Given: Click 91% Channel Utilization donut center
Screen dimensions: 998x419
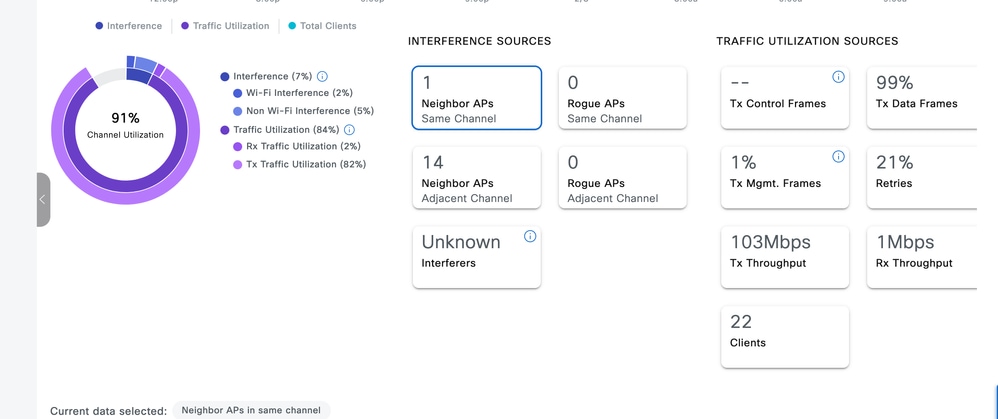Looking at the screenshot, I should [x=125, y=125].
